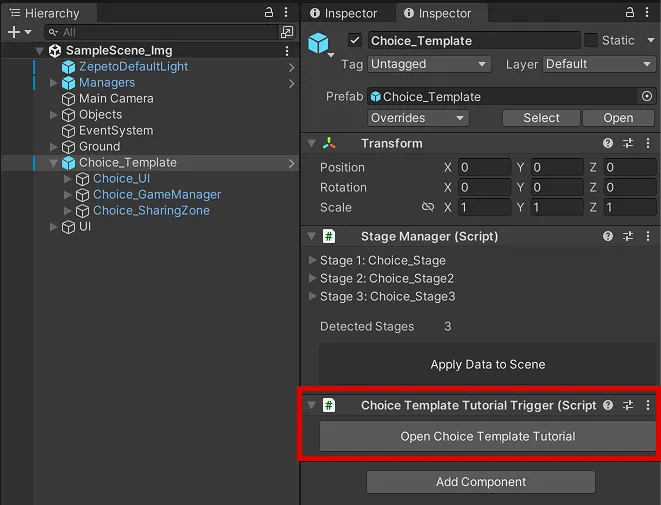Expand the Choice_GameManager child object
This screenshot has width=661, height=505.
[67, 195]
